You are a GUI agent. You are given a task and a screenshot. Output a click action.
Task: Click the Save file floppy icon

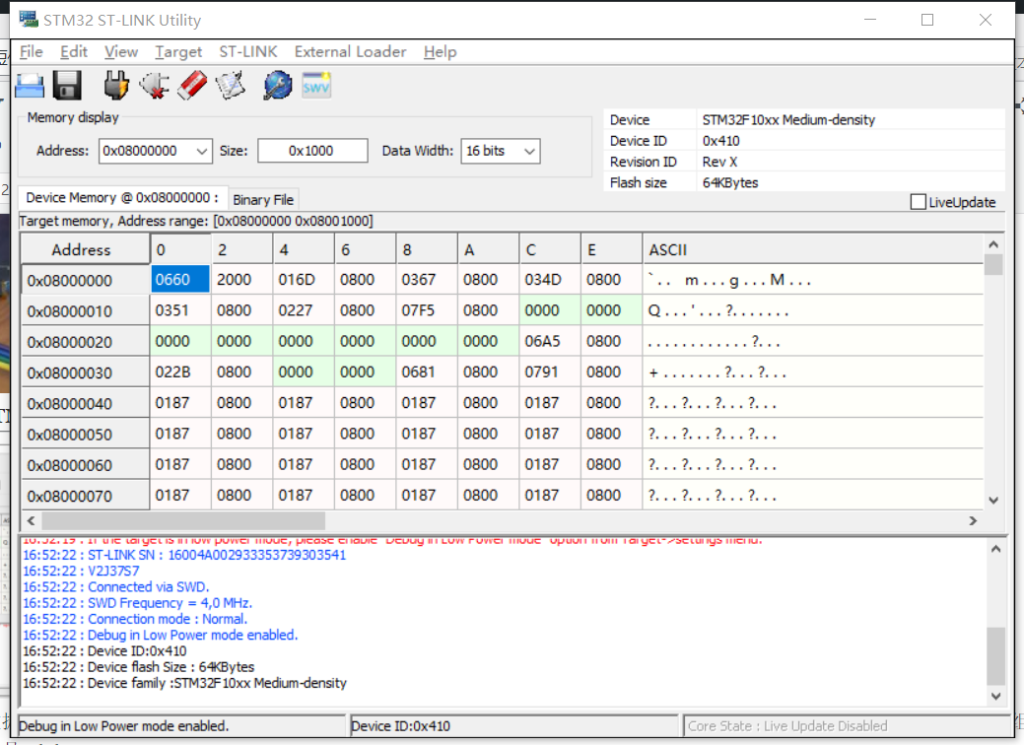point(67,86)
